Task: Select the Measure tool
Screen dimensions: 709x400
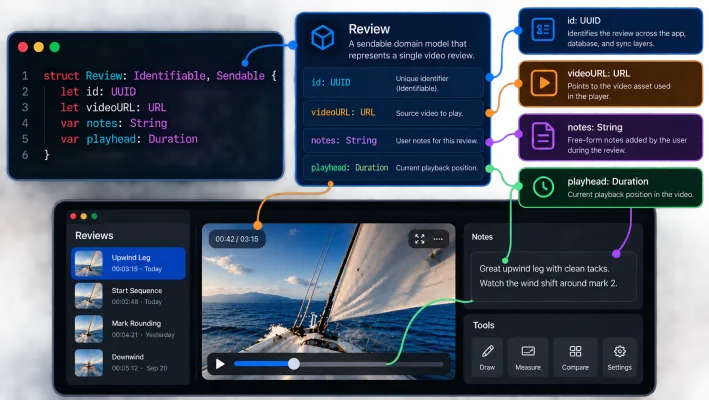Action: 528,357
